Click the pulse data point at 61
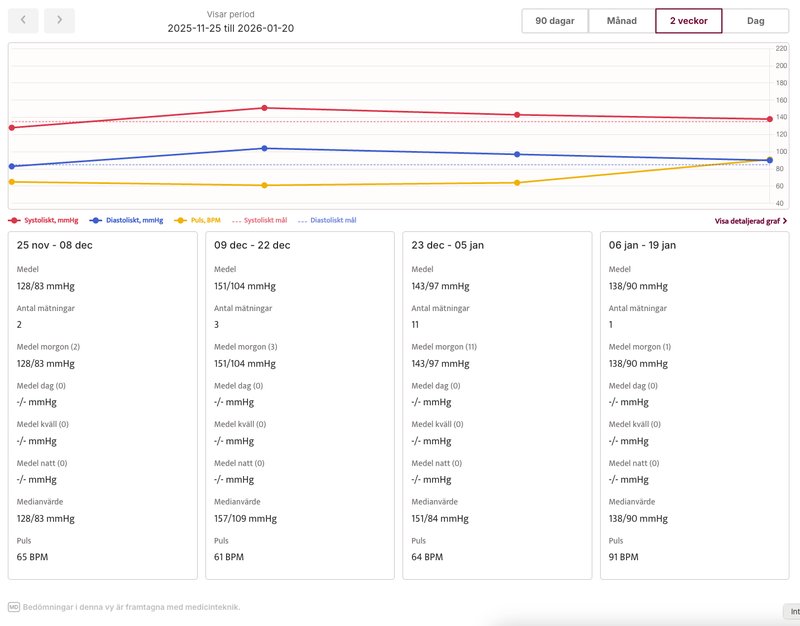This screenshot has width=800, height=626. (x=264, y=185)
